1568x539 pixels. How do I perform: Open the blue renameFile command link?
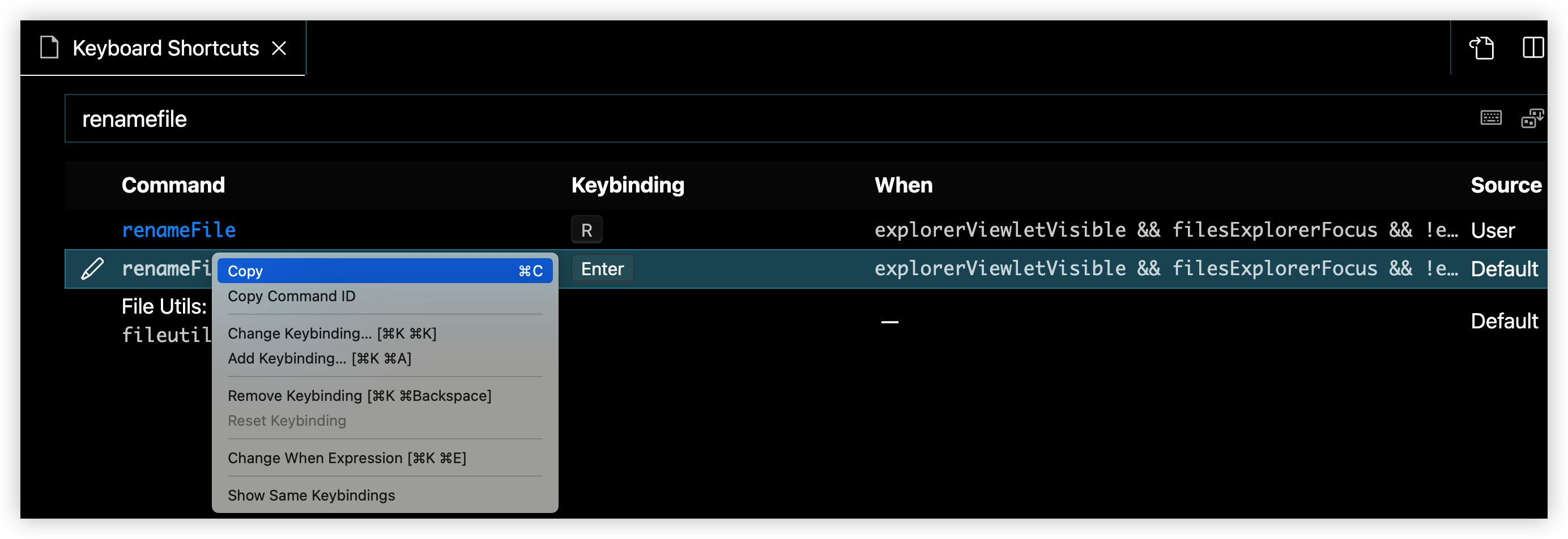click(179, 230)
